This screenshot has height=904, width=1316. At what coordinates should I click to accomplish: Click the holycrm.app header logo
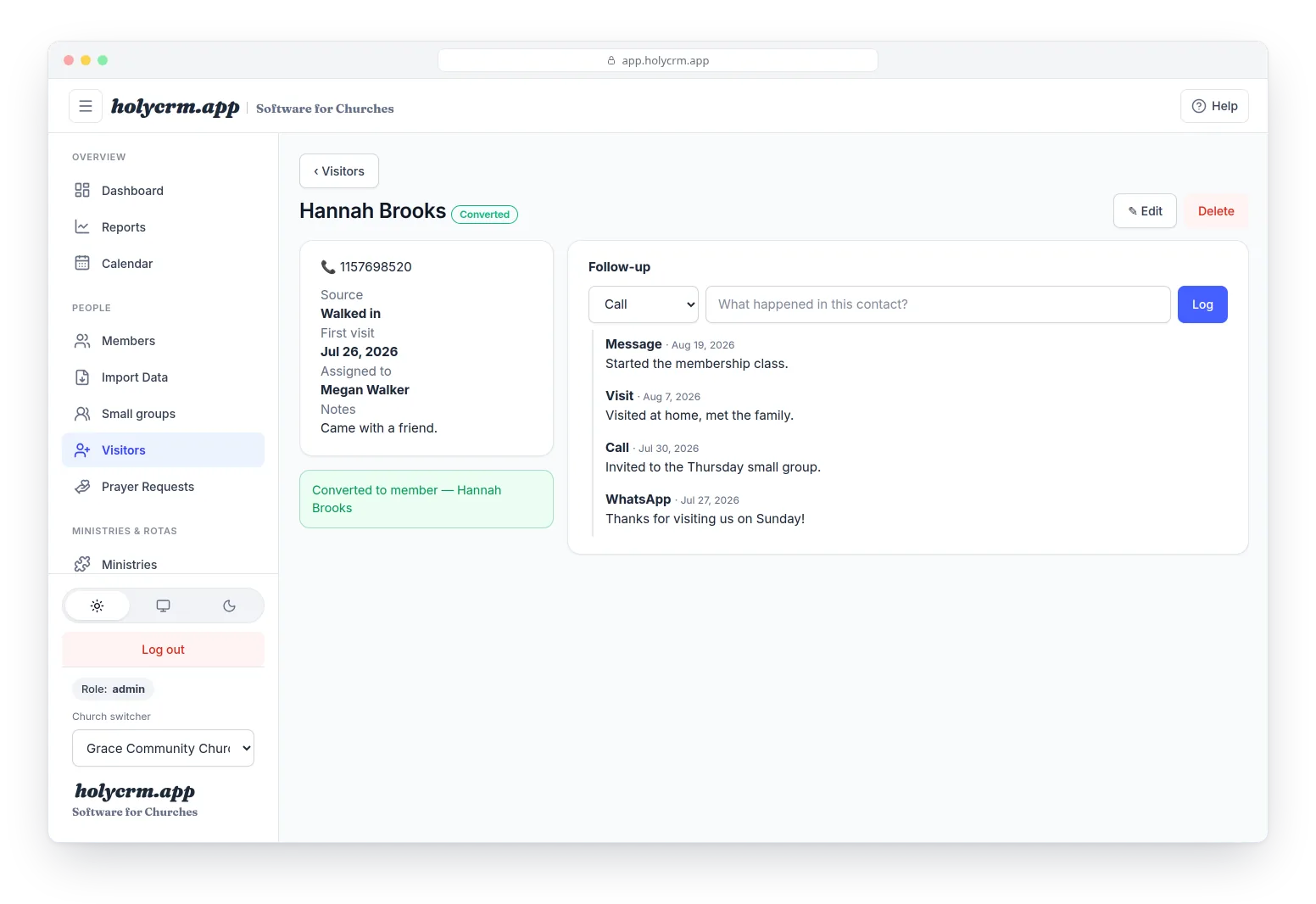(x=176, y=107)
